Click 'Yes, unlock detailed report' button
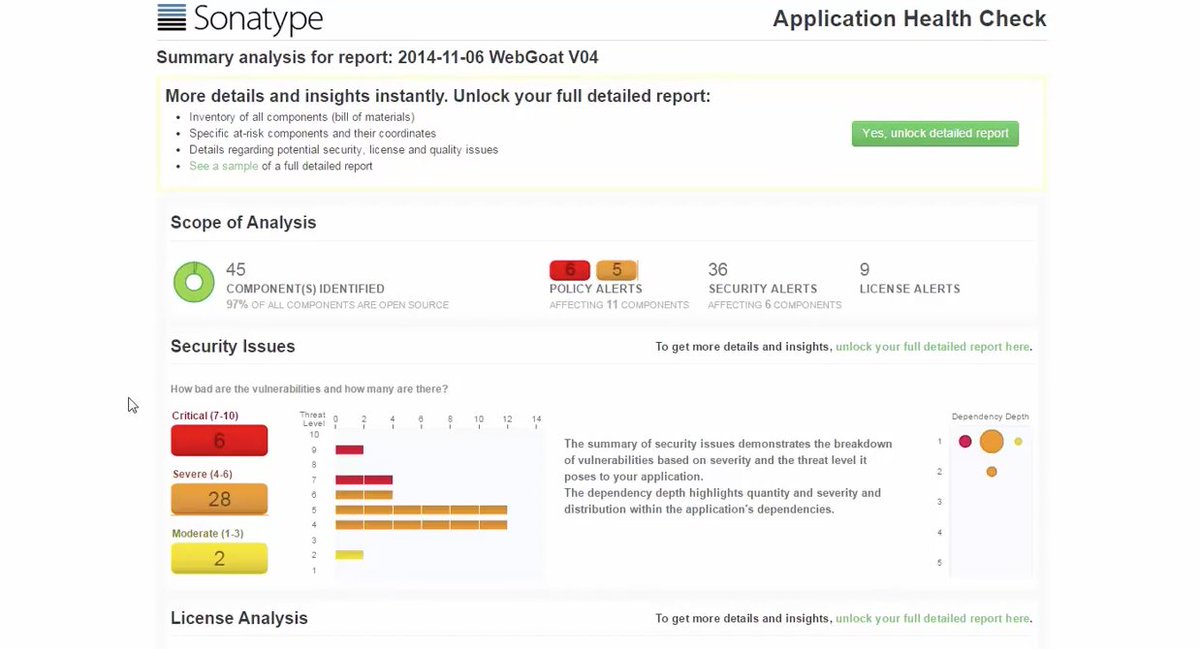 click(935, 134)
